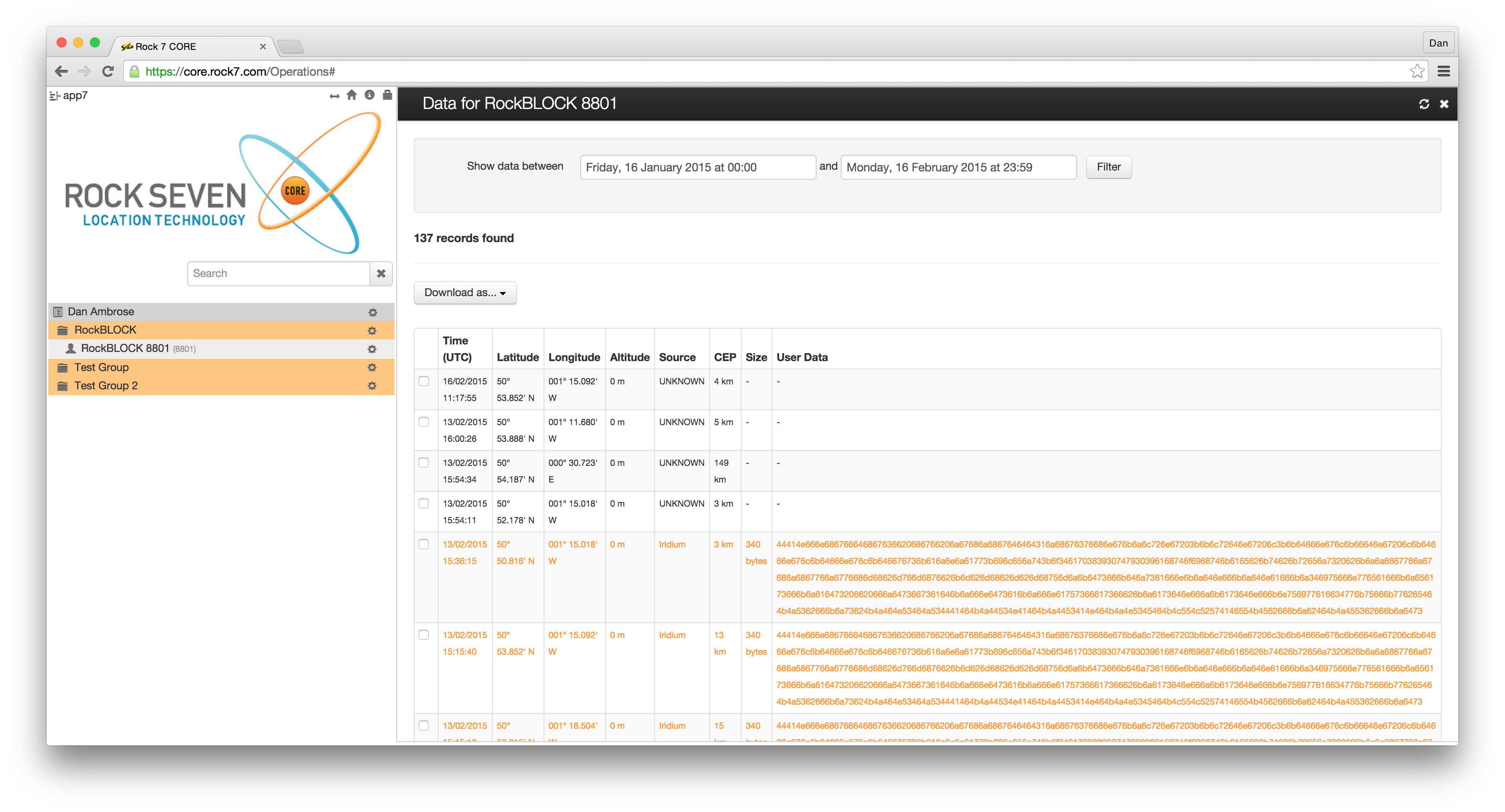Click the browser address bar URL
Image resolution: width=1505 pixels, height=812 pixels.
240,71
